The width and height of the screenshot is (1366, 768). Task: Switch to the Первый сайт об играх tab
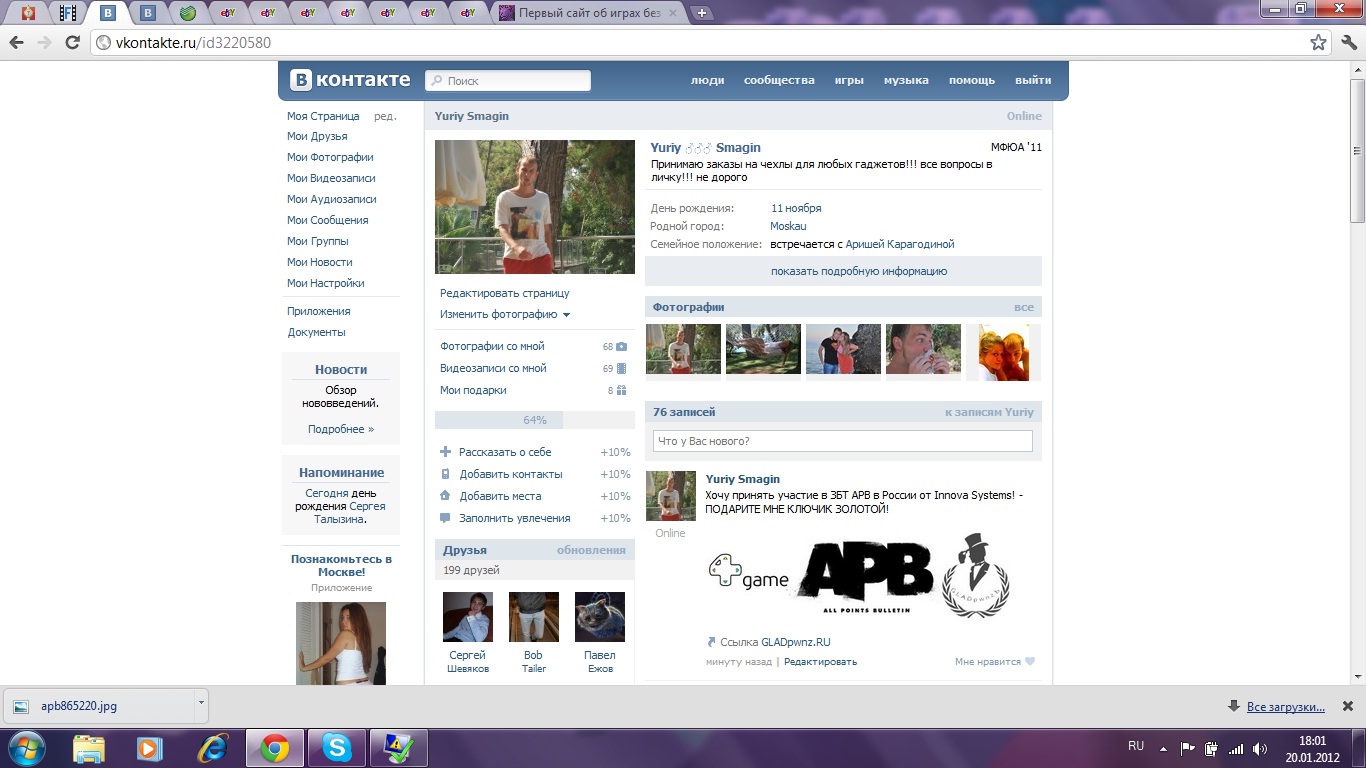[590, 13]
